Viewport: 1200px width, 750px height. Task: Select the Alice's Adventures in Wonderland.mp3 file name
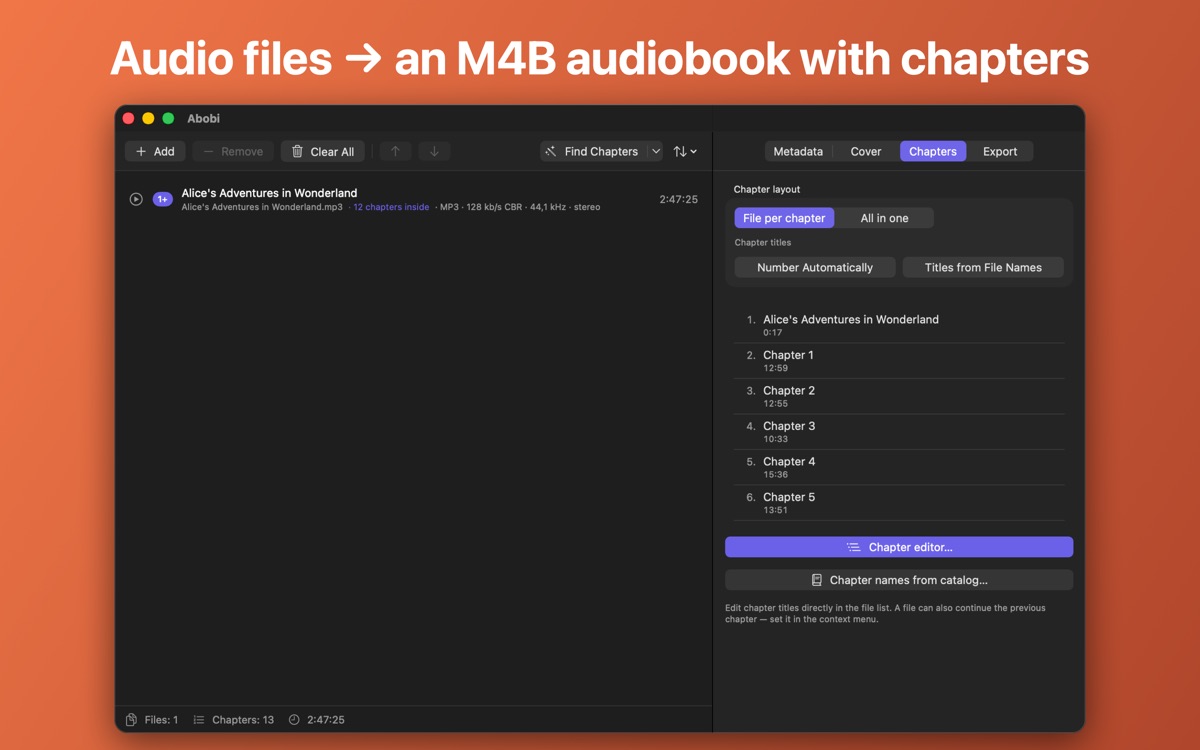262,207
